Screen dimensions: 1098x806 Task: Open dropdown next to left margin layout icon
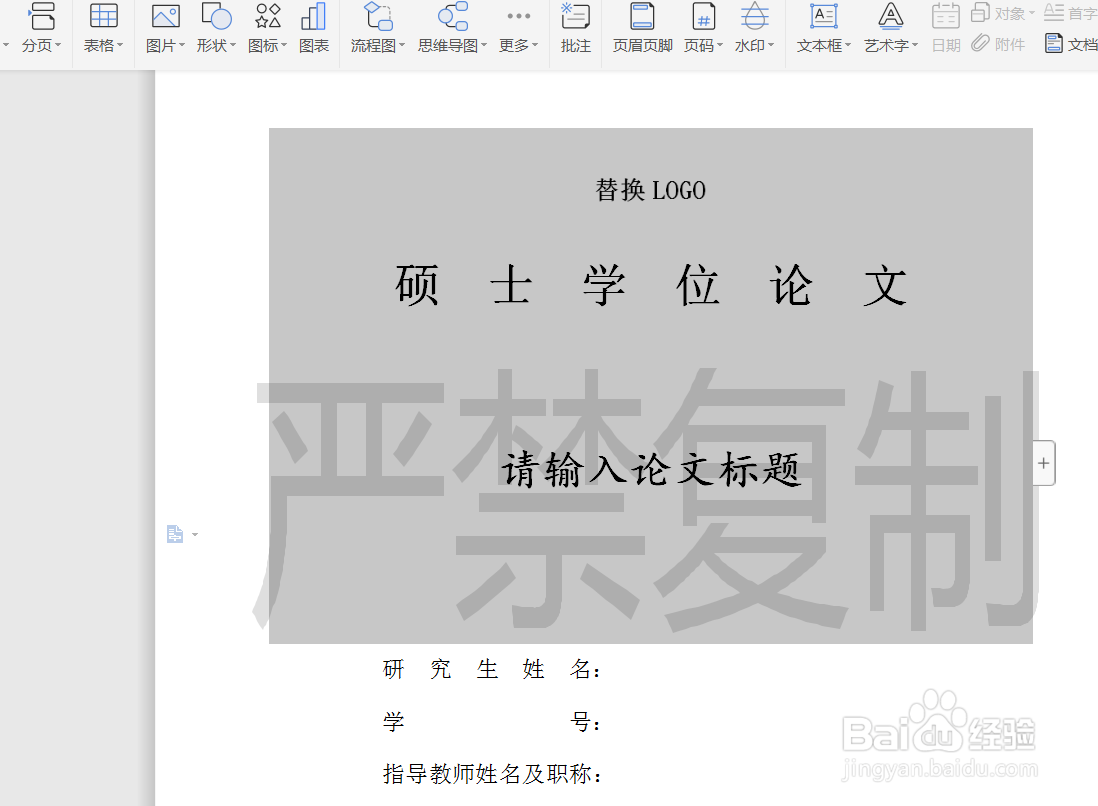pos(195,534)
